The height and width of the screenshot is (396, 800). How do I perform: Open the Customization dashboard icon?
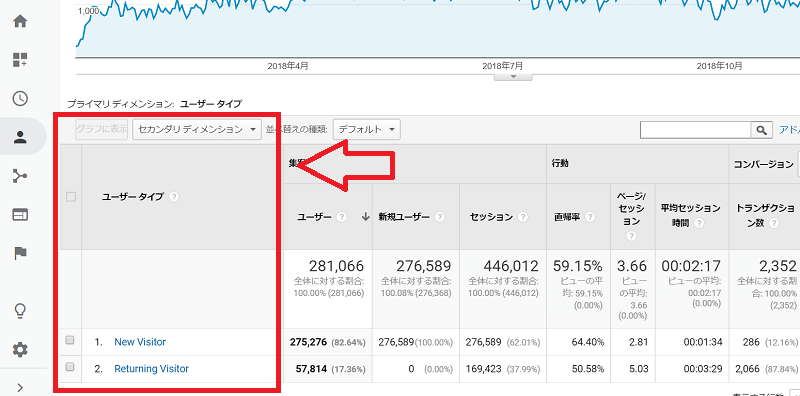coord(20,60)
